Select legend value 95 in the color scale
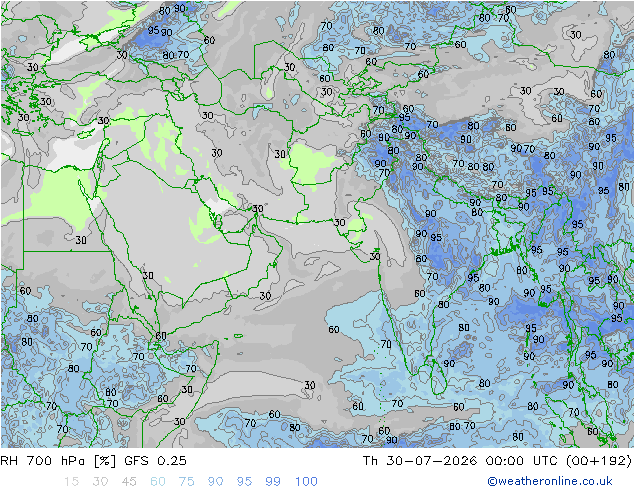Screen dimensions: 634x490 (244, 482)
